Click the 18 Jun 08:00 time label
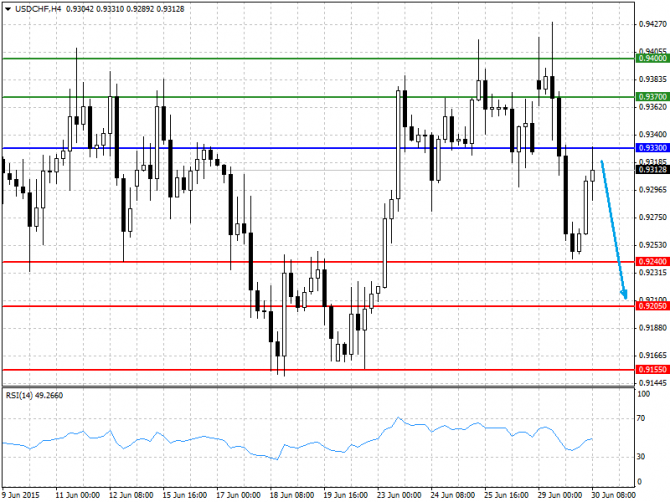The height and width of the screenshot is (502, 670). (292, 495)
